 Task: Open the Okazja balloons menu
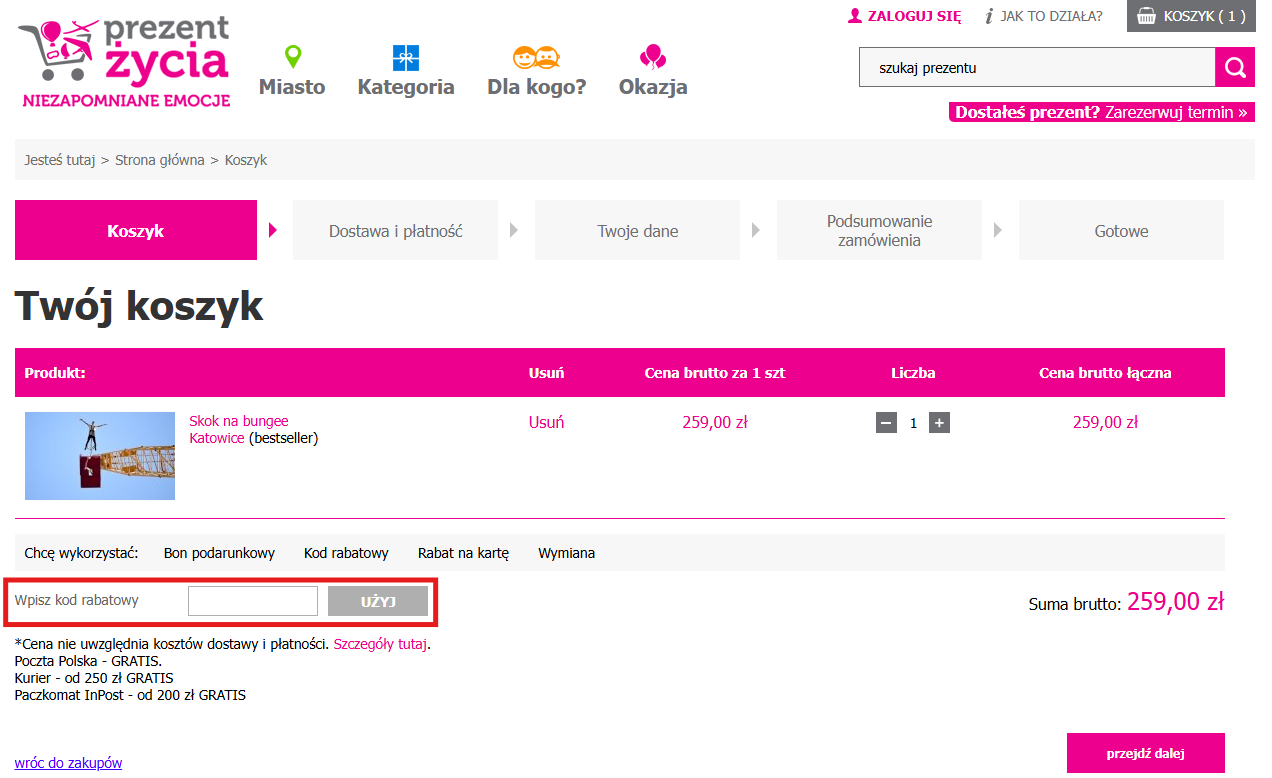pyautogui.click(x=653, y=72)
